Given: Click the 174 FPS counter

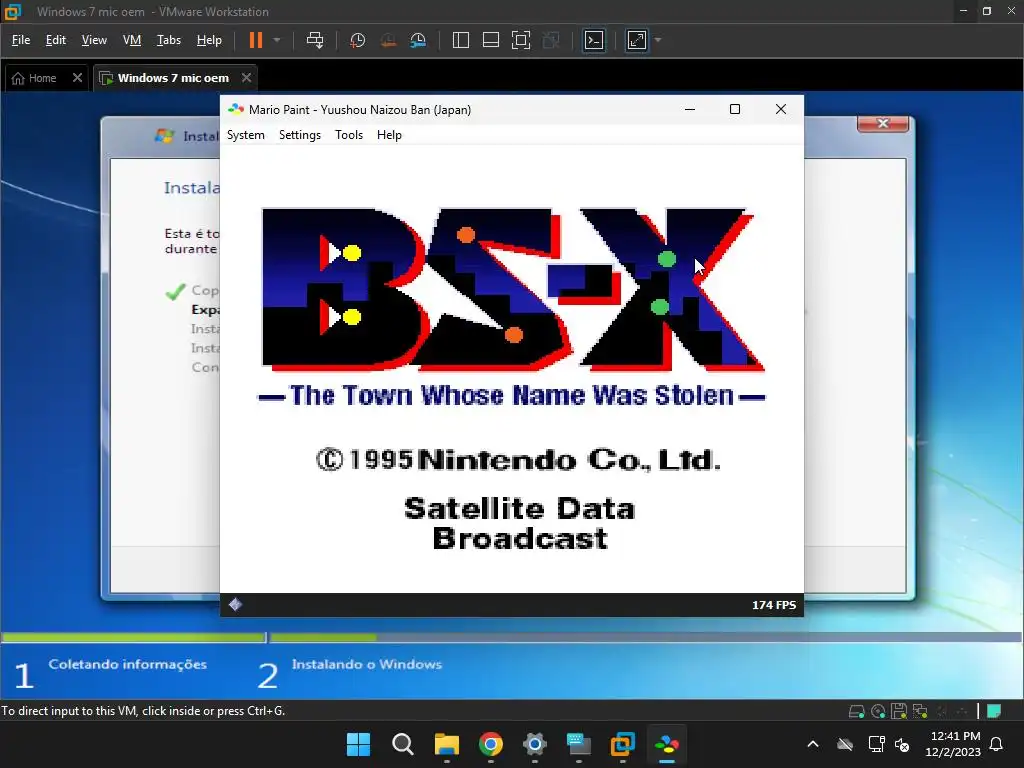Looking at the screenshot, I should (x=774, y=605).
